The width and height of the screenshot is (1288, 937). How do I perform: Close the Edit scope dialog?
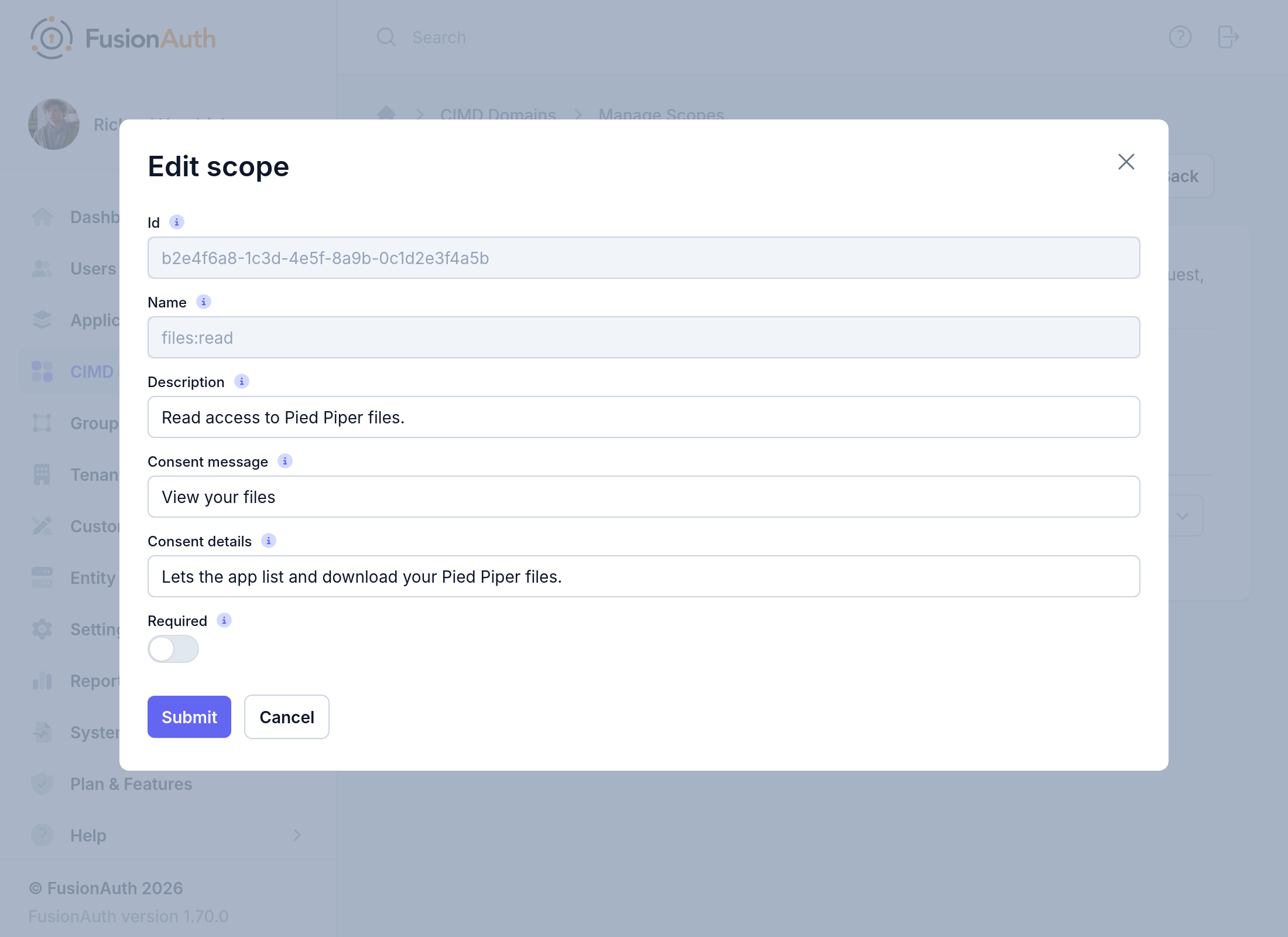tap(1126, 162)
